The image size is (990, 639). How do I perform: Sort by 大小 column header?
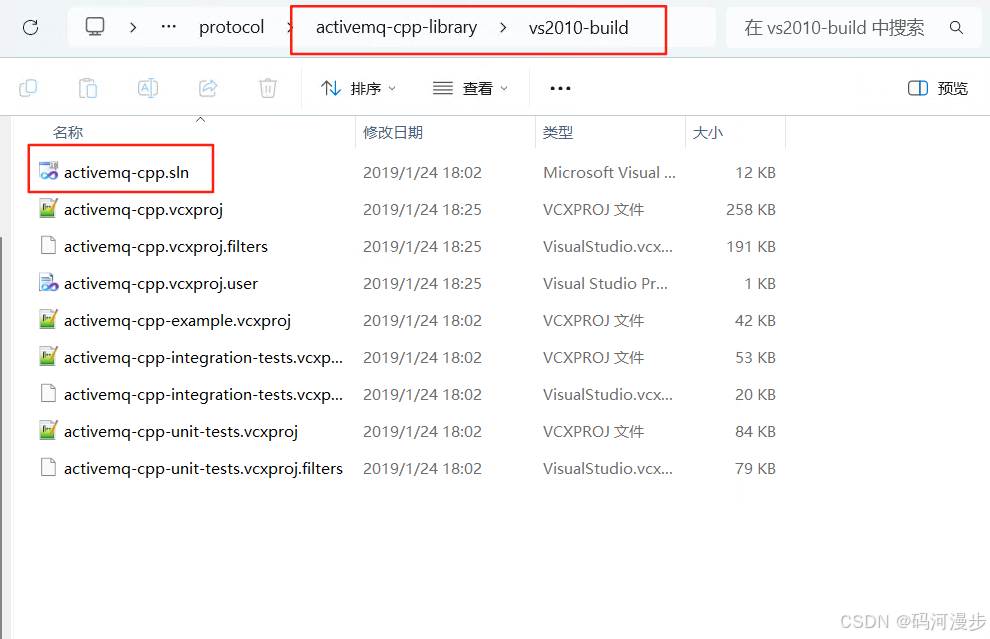pos(707,132)
